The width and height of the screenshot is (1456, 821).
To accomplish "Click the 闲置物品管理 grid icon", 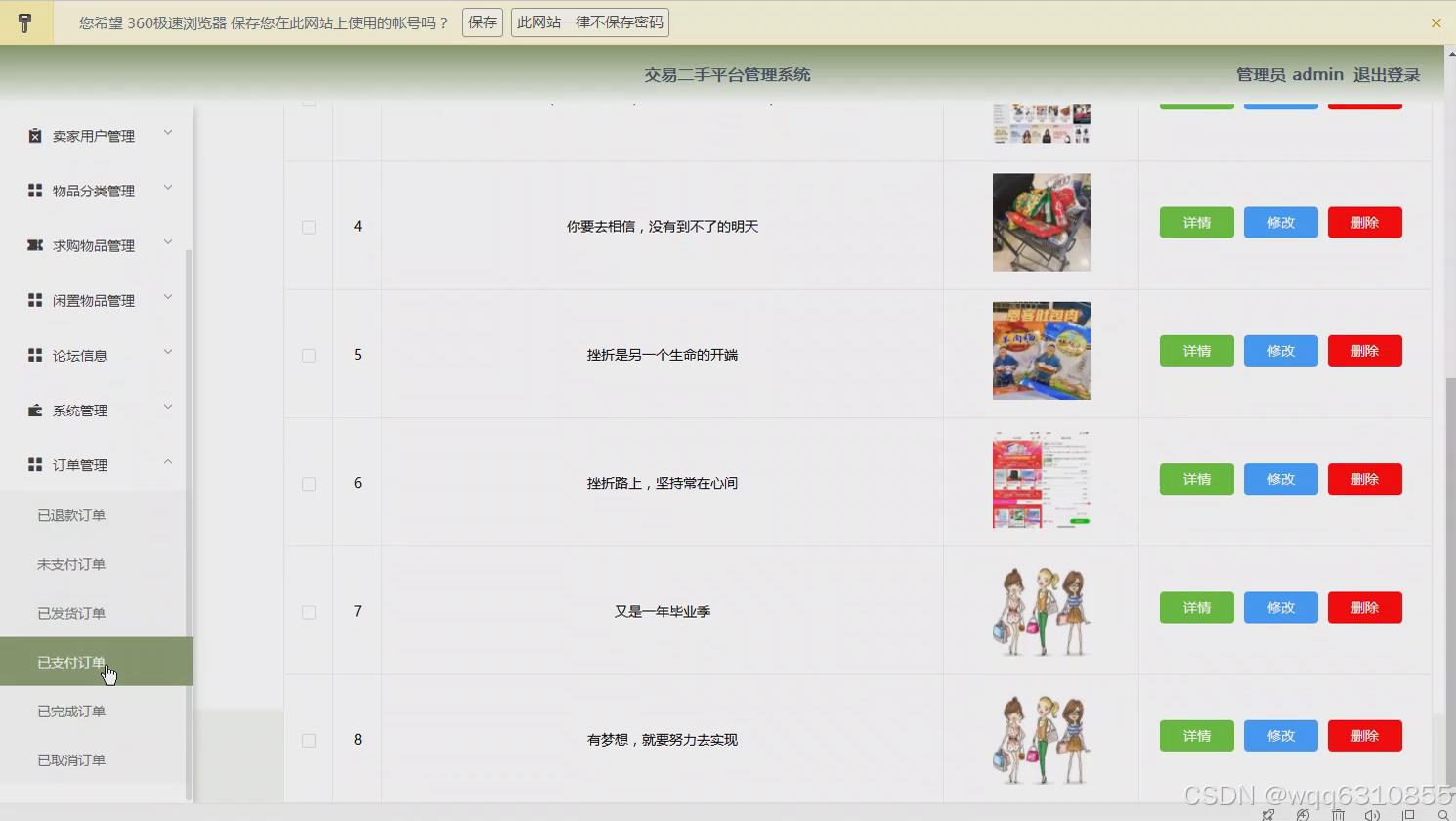I will click(x=35, y=300).
